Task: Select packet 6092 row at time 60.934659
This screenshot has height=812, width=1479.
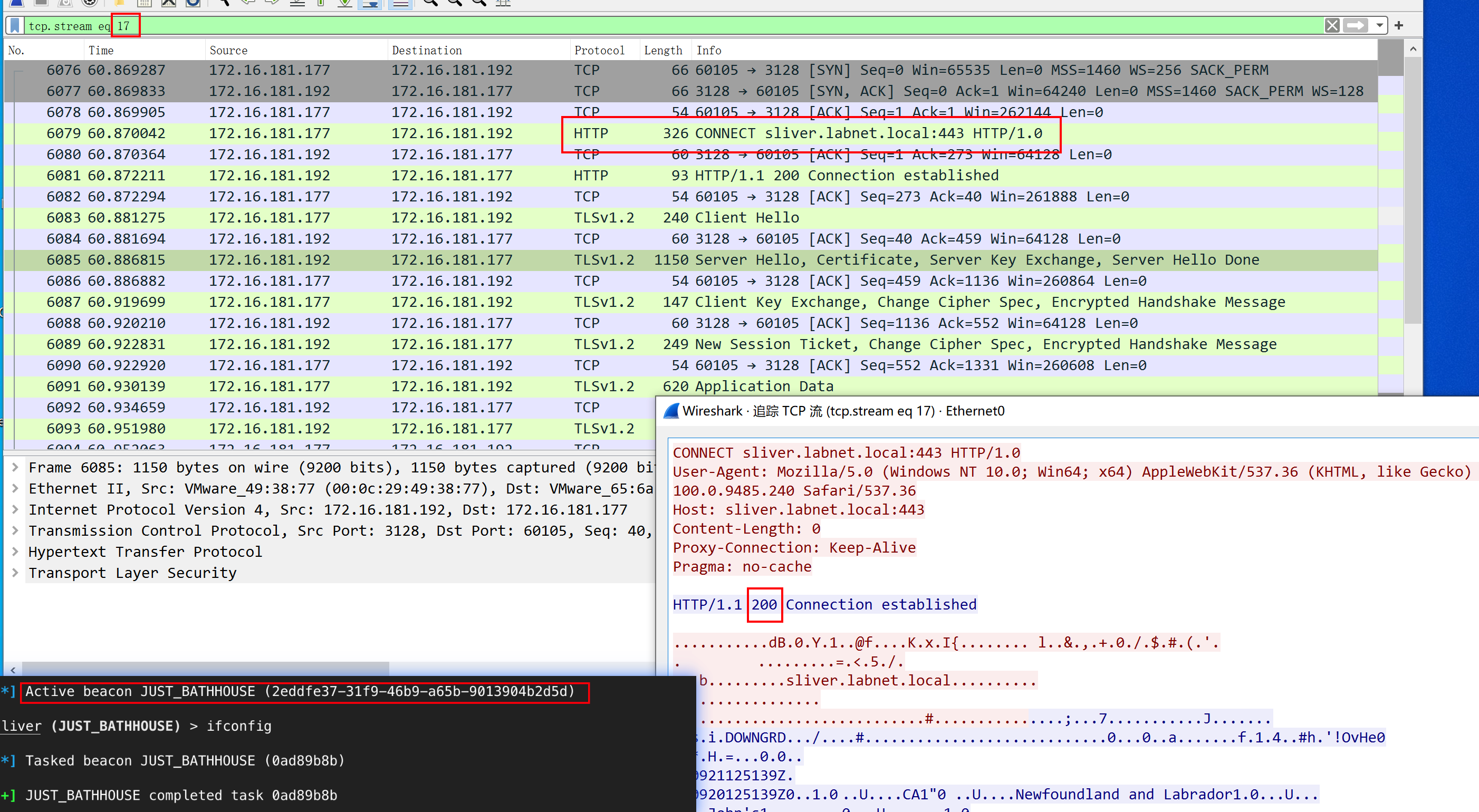Action: click(x=330, y=408)
